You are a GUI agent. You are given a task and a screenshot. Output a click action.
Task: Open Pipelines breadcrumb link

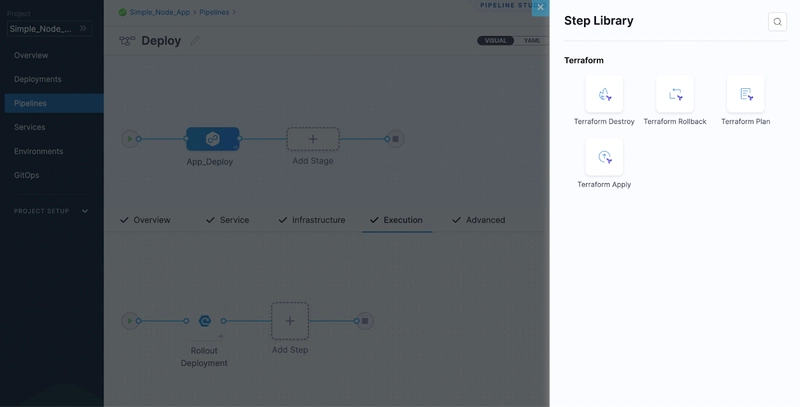(x=214, y=12)
